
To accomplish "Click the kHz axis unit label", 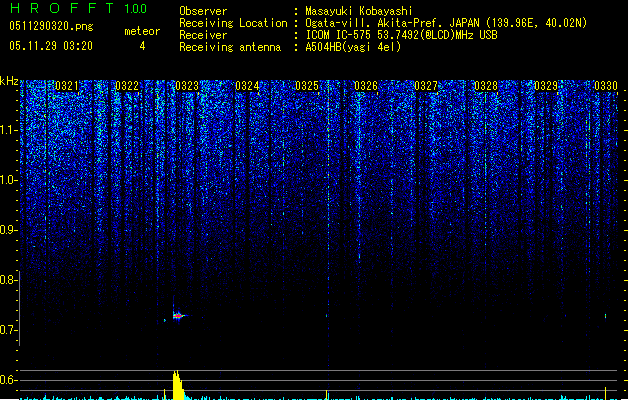I will pos(9,81).
